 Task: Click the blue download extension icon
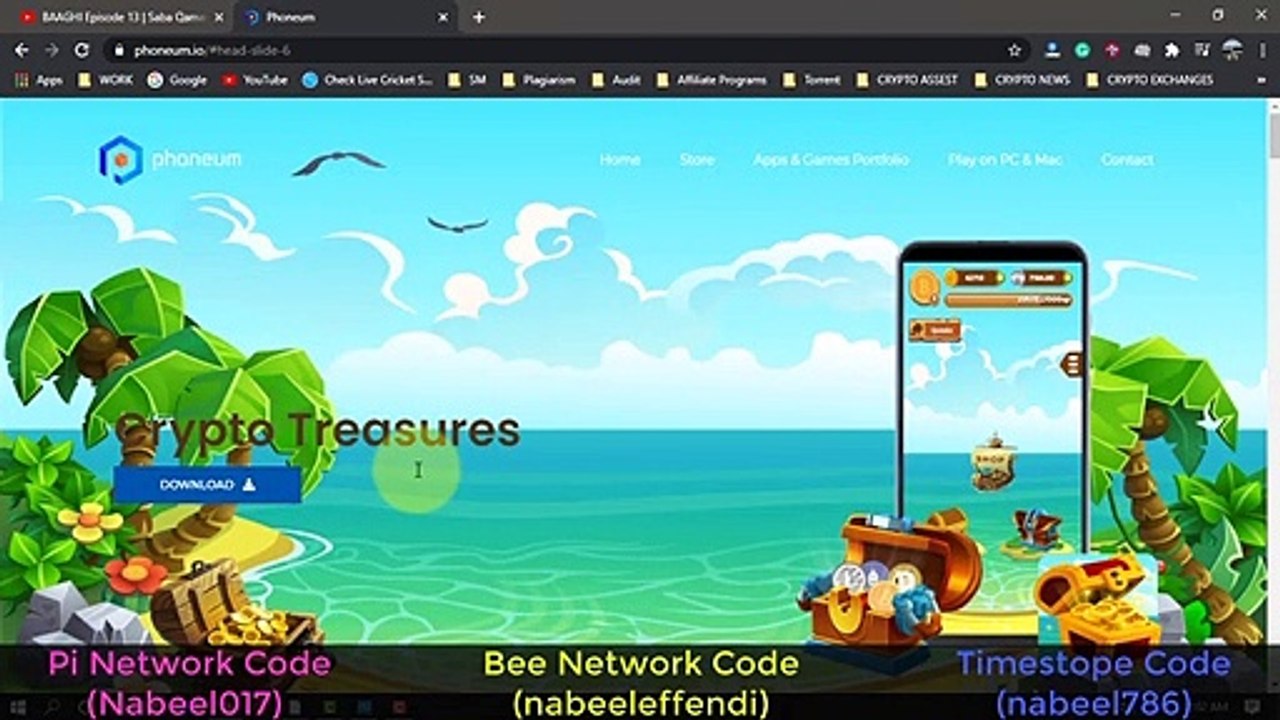(1052, 50)
